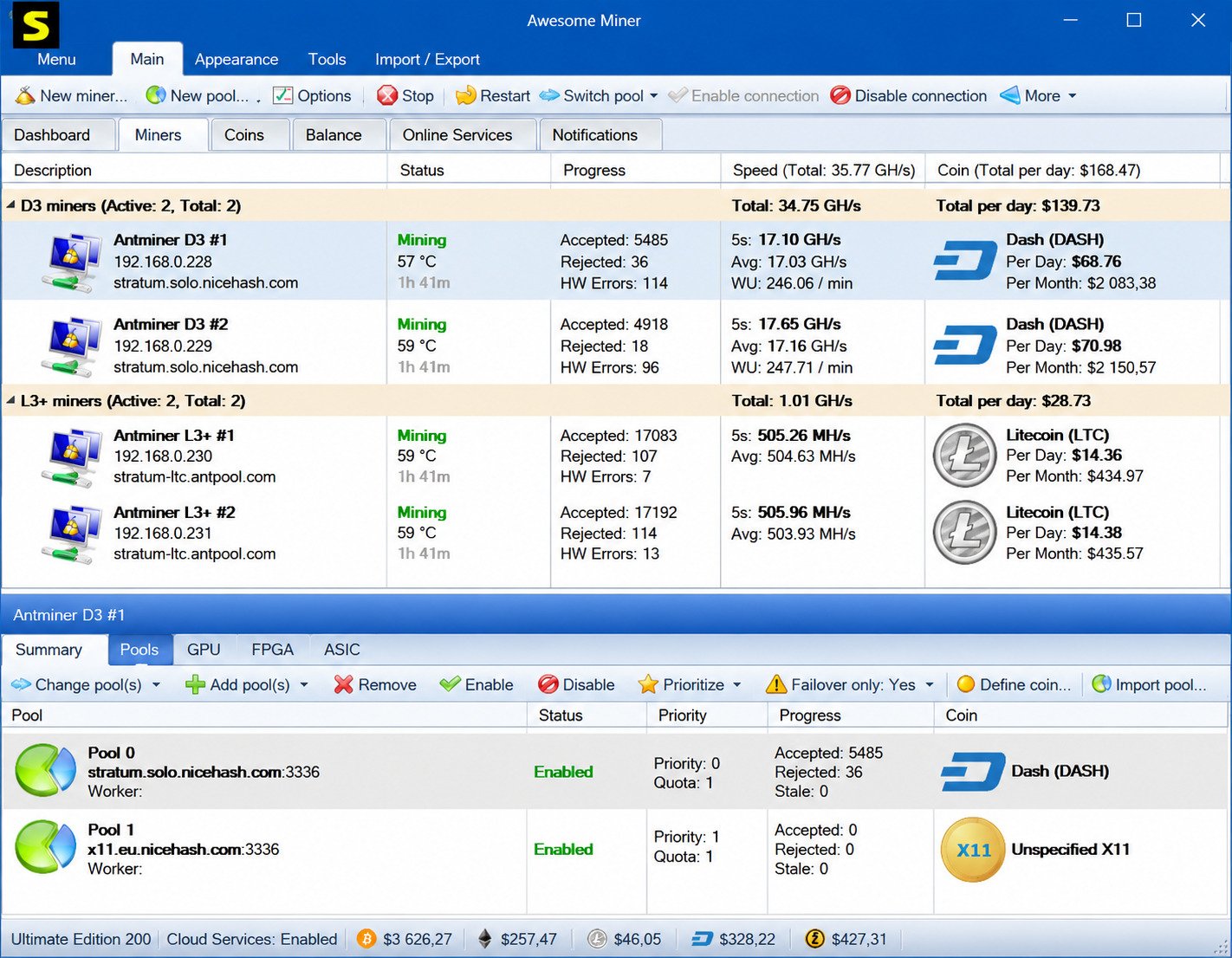This screenshot has width=1232, height=958.
Task: Click the Speed column header
Action: [x=823, y=170]
